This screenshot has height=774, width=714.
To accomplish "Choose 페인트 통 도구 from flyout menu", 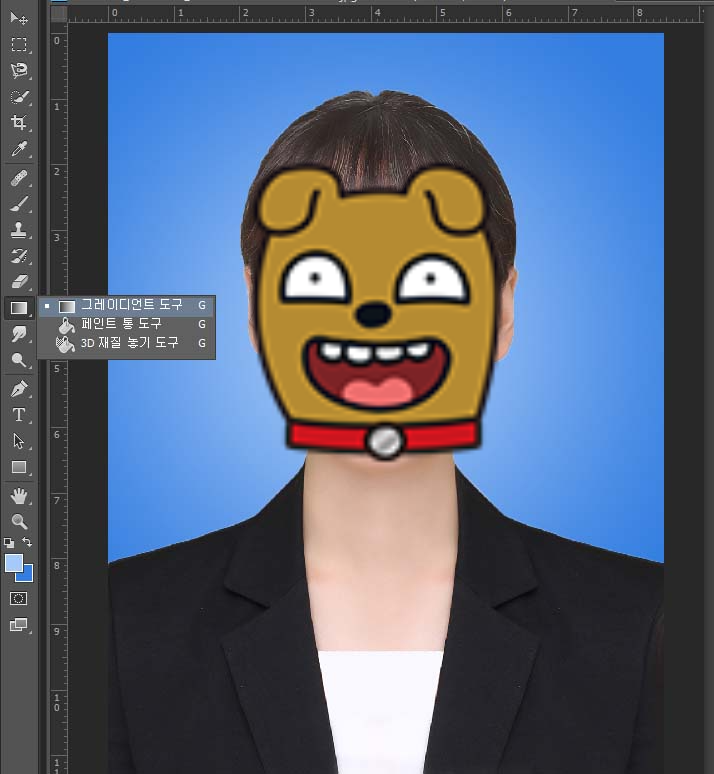I will click(126, 324).
